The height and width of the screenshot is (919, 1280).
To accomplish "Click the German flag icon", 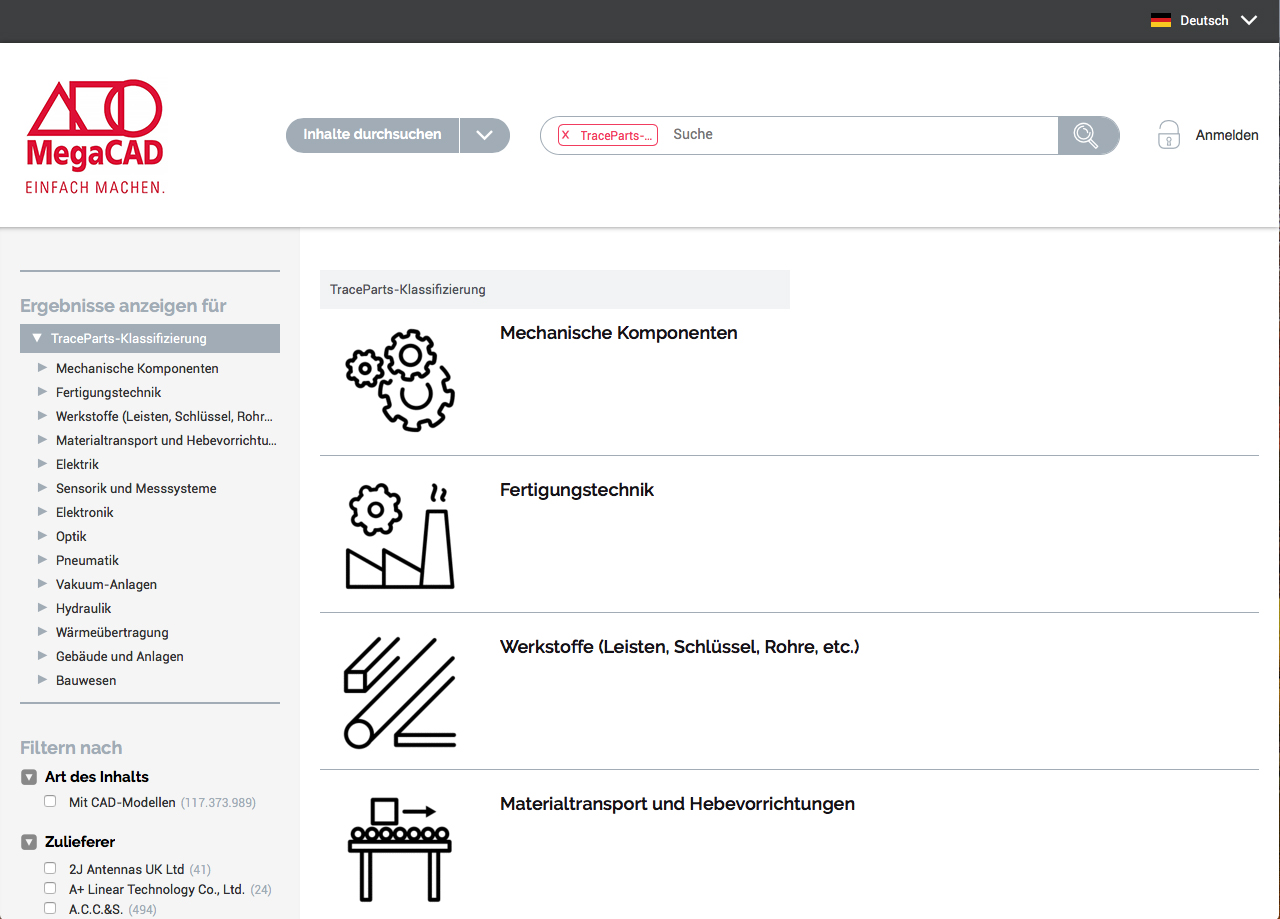I will point(1160,20).
